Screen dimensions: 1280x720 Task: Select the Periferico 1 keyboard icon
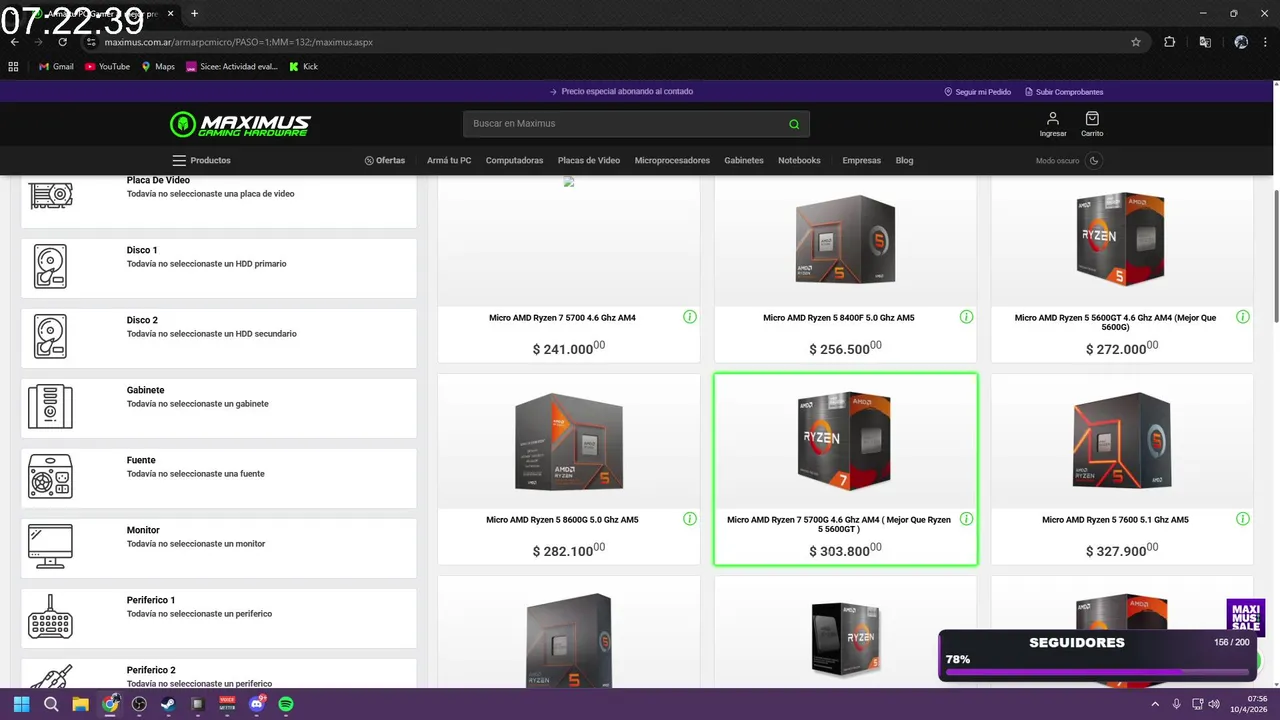click(50, 617)
